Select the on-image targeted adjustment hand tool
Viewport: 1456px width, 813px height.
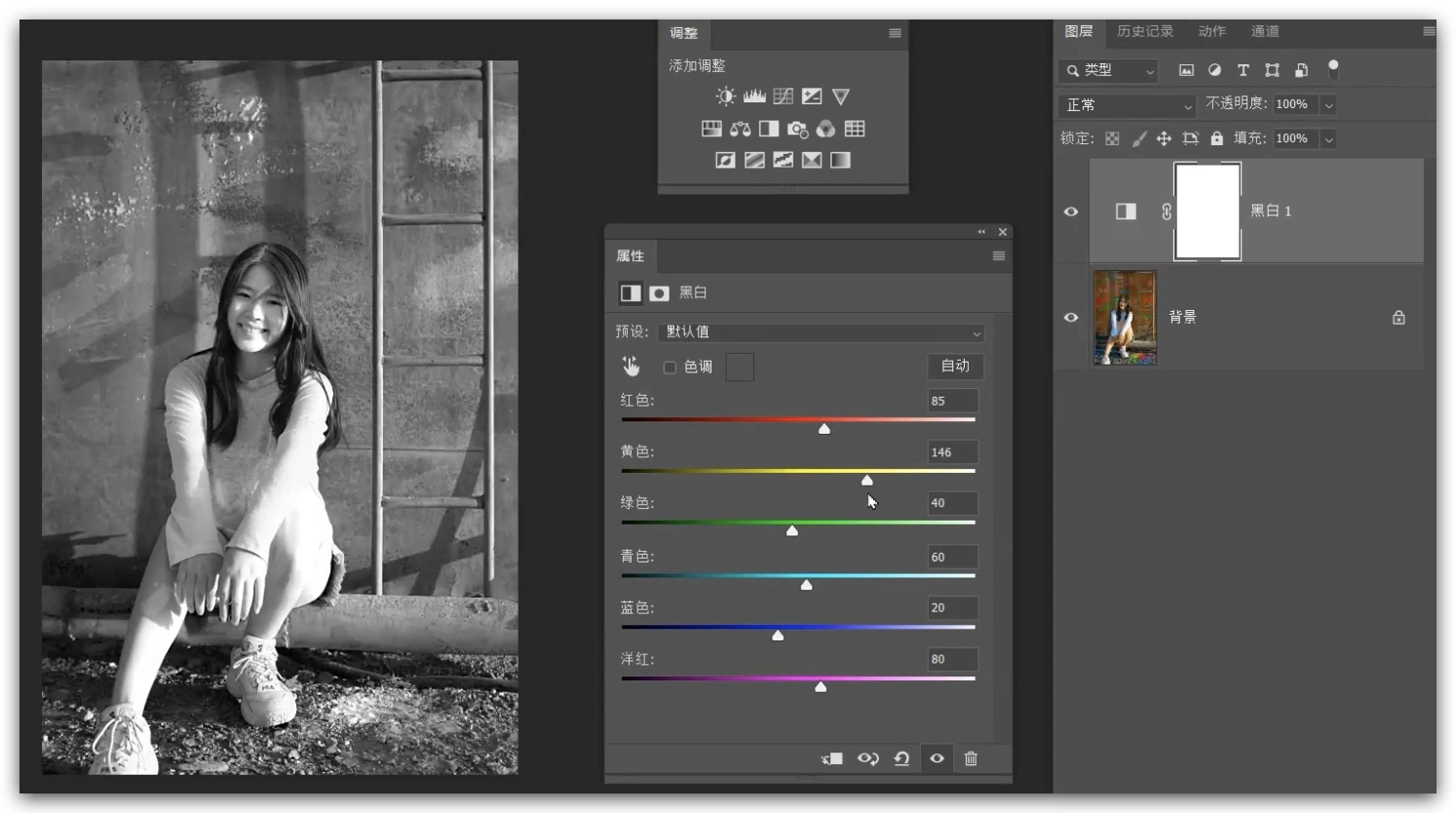click(x=632, y=367)
